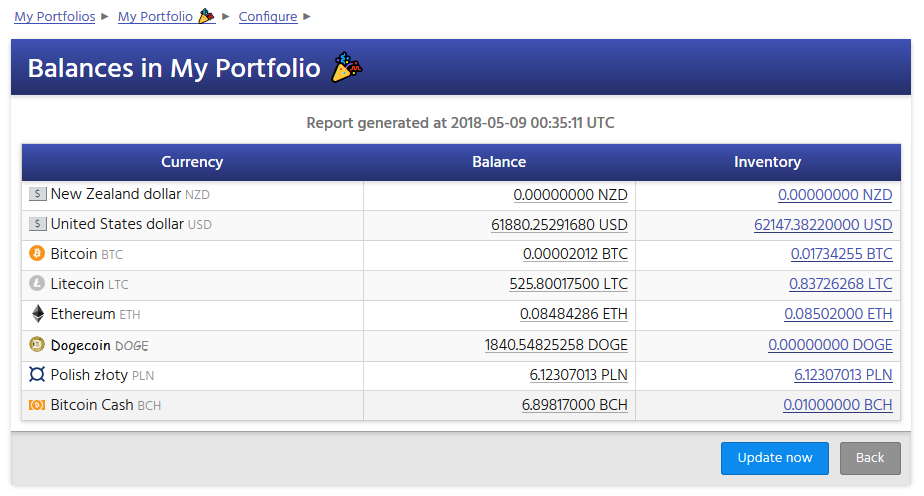924x496 pixels.
Task: Open the USD inventory value link
Action: (823, 225)
